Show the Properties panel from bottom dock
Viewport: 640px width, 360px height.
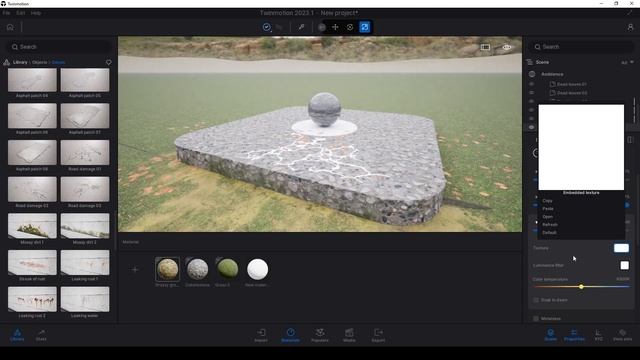tap(574, 335)
